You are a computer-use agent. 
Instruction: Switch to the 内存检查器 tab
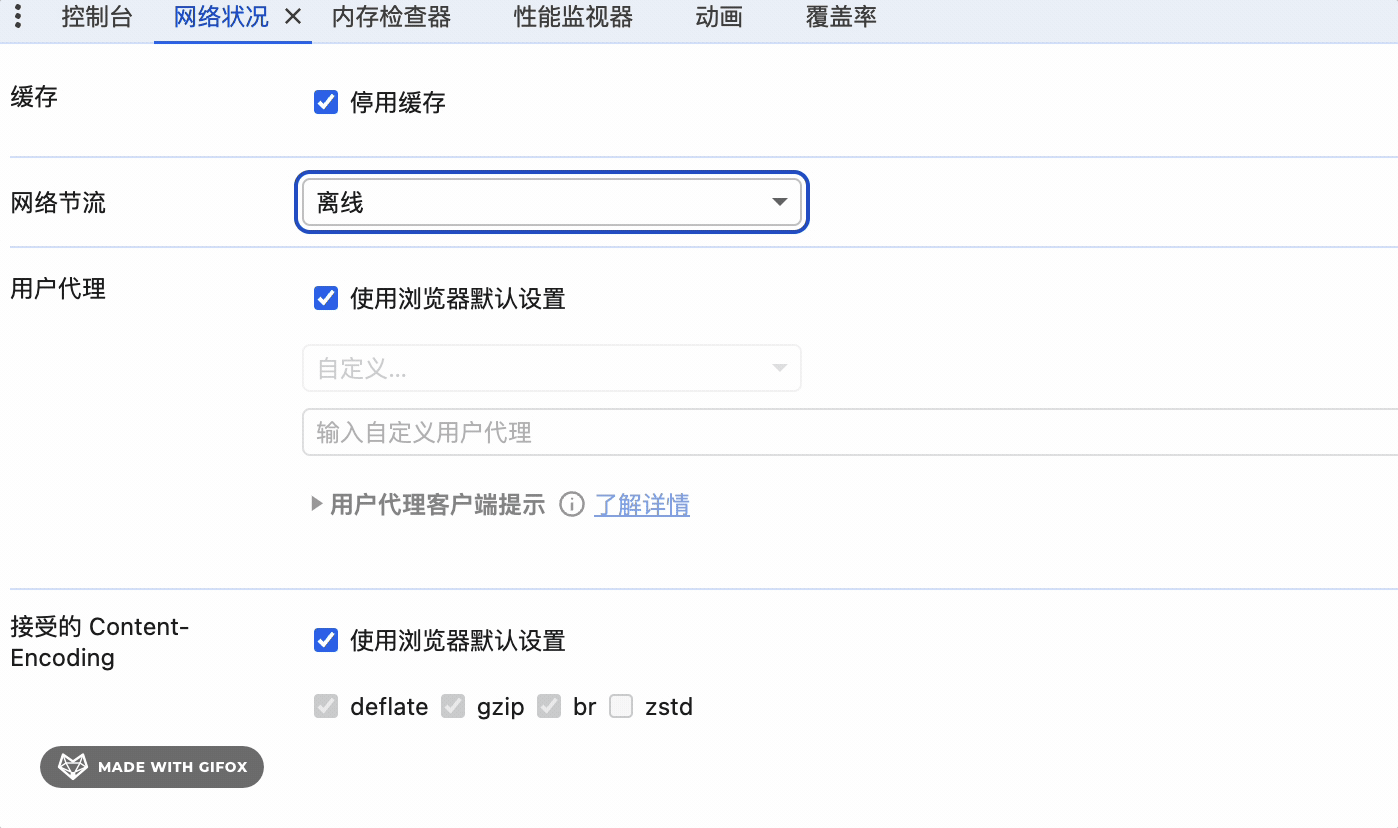(391, 17)
